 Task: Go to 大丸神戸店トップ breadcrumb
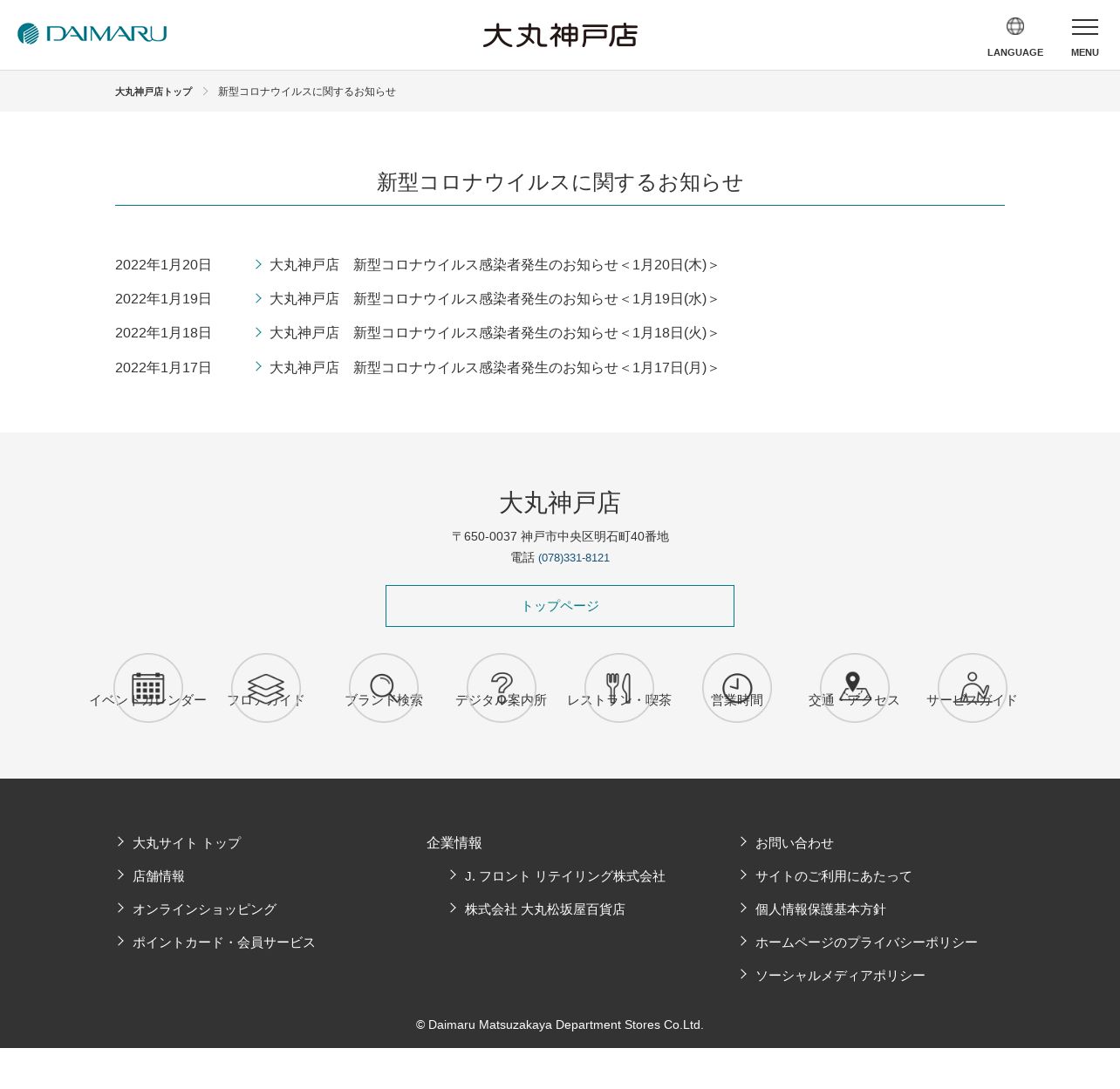154,92
